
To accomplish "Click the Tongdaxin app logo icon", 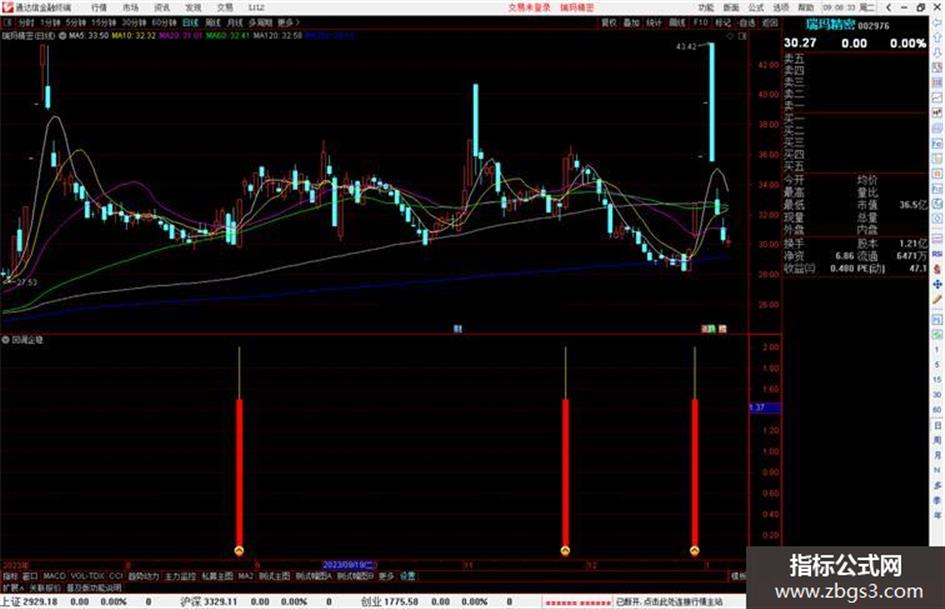I will pyautogui.click(x=7, y=7).
